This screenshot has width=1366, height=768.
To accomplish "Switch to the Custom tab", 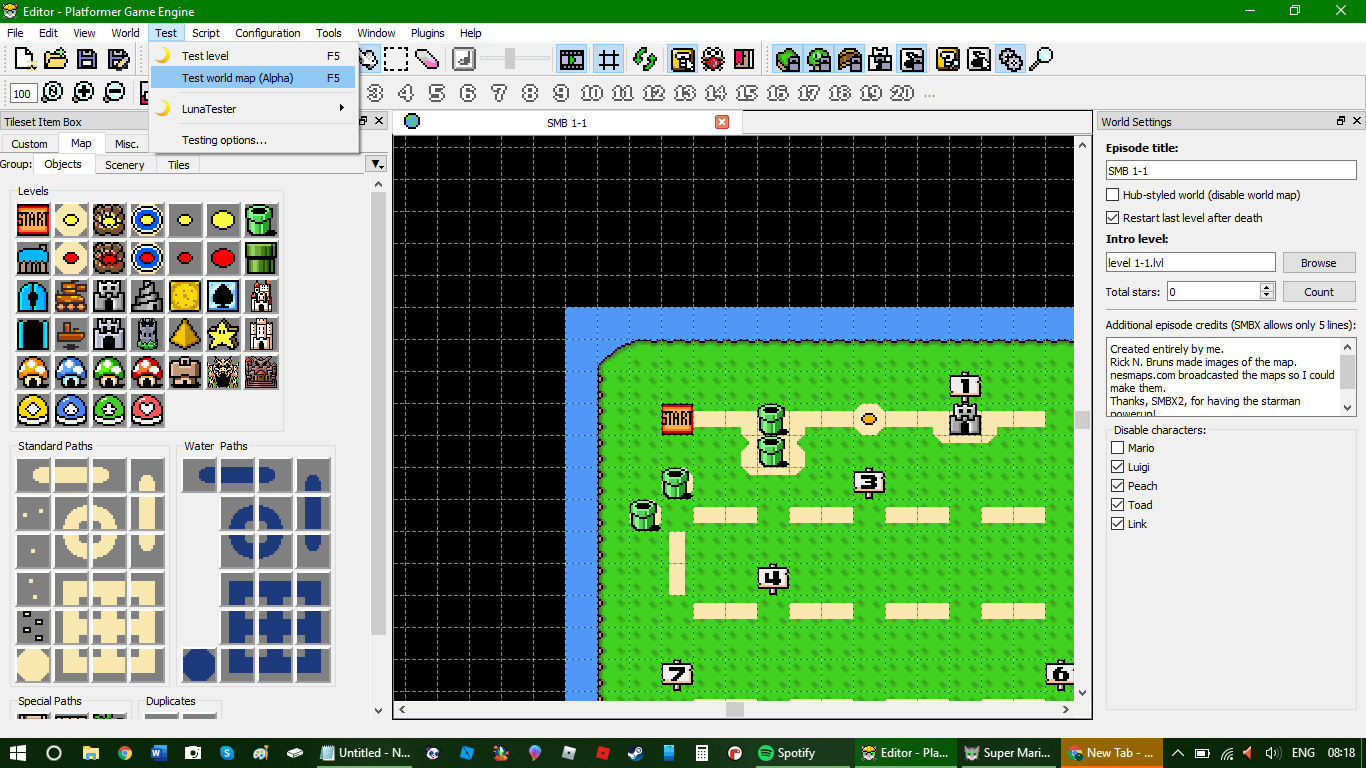I will click(29, 144).
